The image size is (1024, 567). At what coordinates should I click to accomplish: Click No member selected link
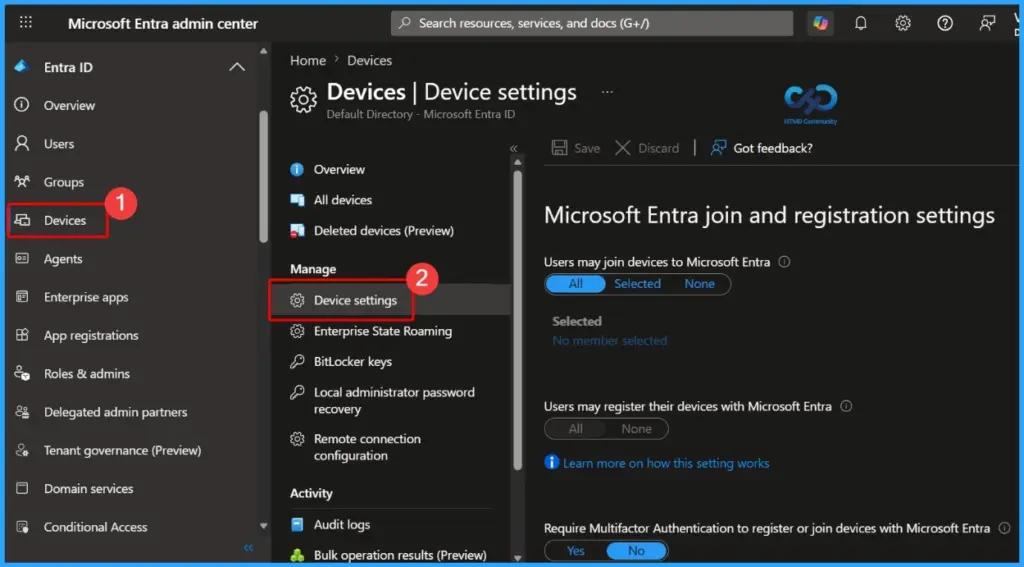click(609, 341)
